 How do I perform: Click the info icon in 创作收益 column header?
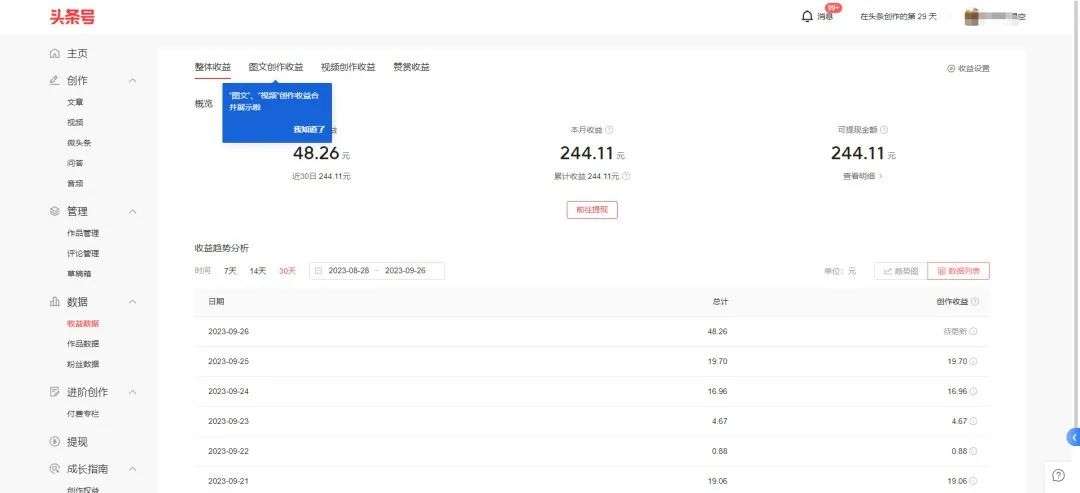tap(975, 302)
